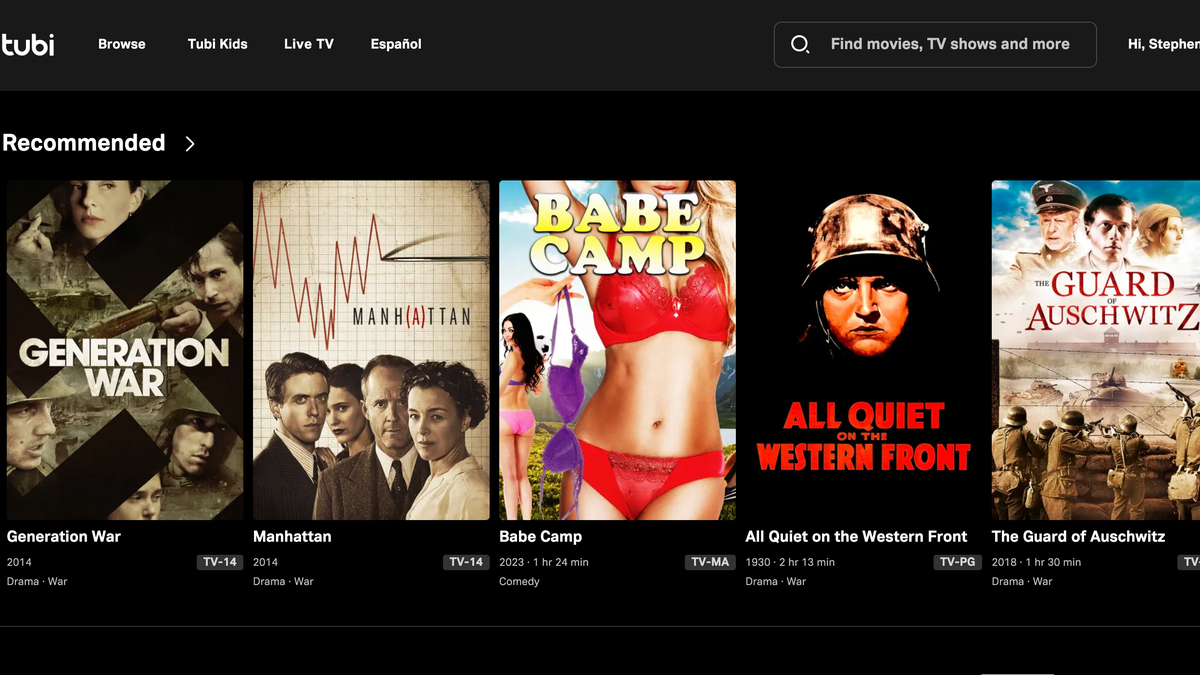The image size is (1200, 675).
Task: Expand Recommended row with chevron arrow
Action: click(190, 144)
